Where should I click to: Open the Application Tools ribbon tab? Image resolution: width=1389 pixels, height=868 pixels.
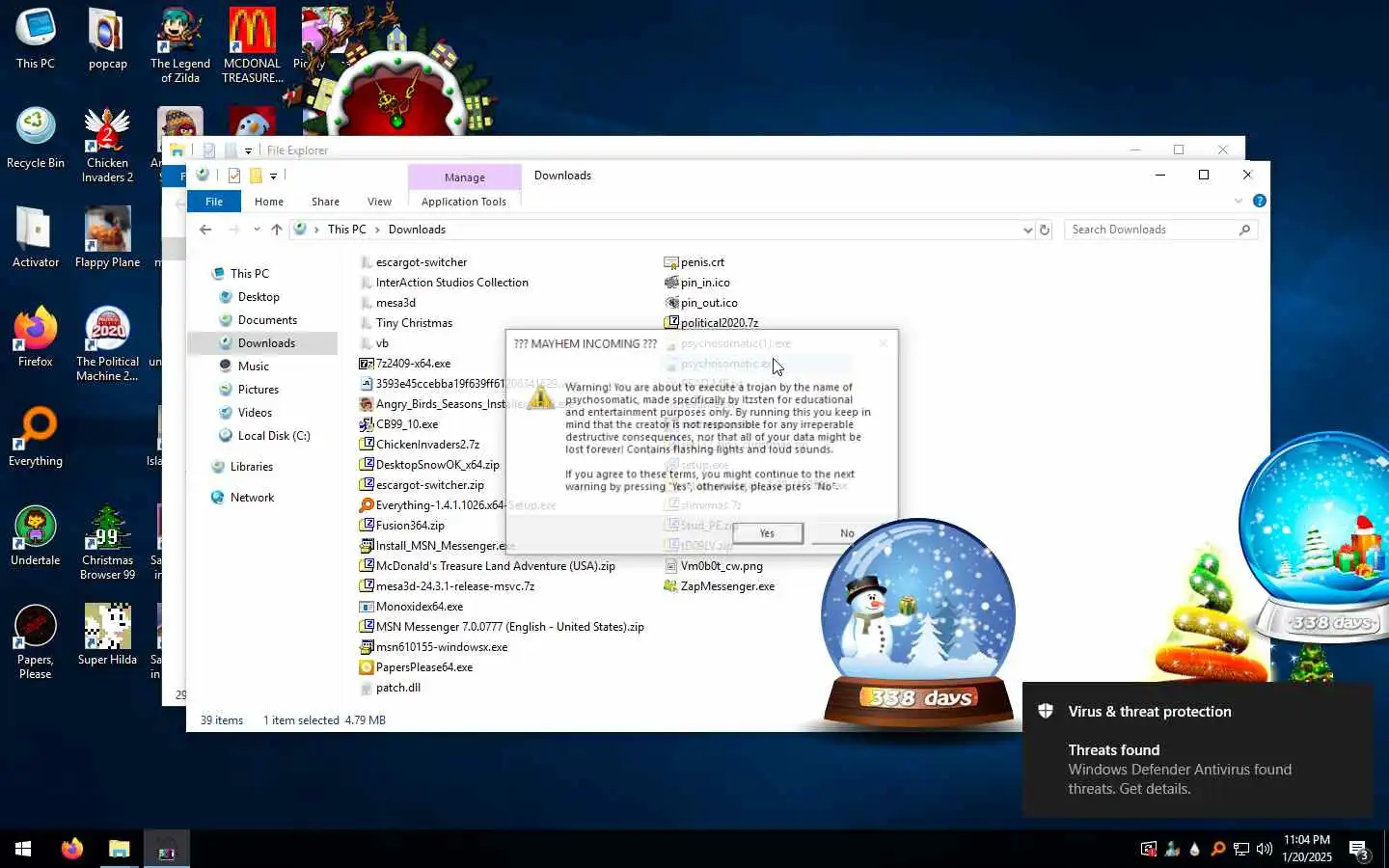point(464,202)
